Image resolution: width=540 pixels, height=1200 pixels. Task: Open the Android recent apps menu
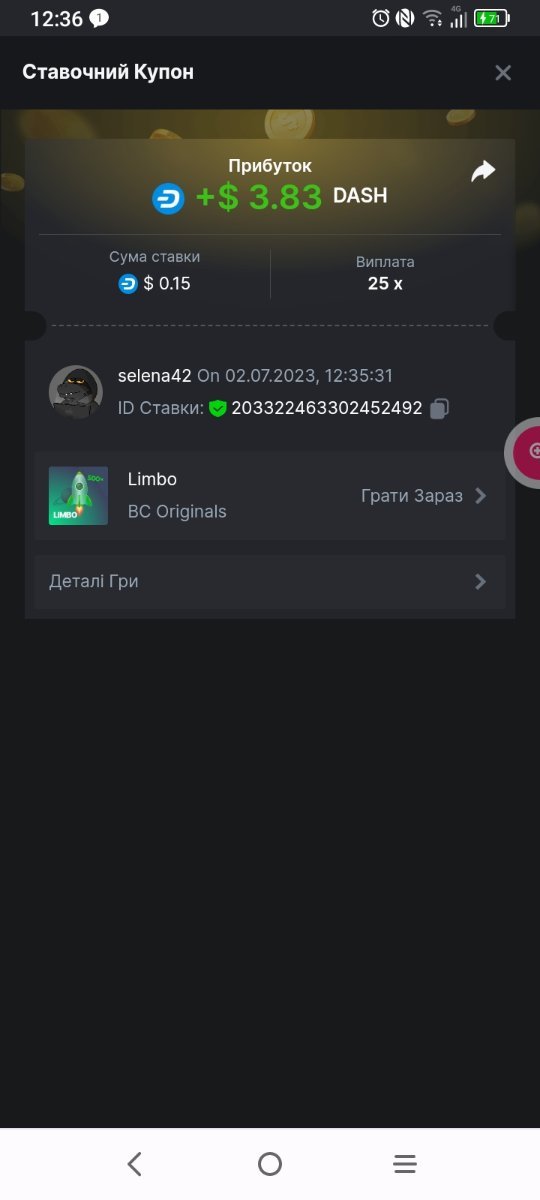(x=404, y=1163)
